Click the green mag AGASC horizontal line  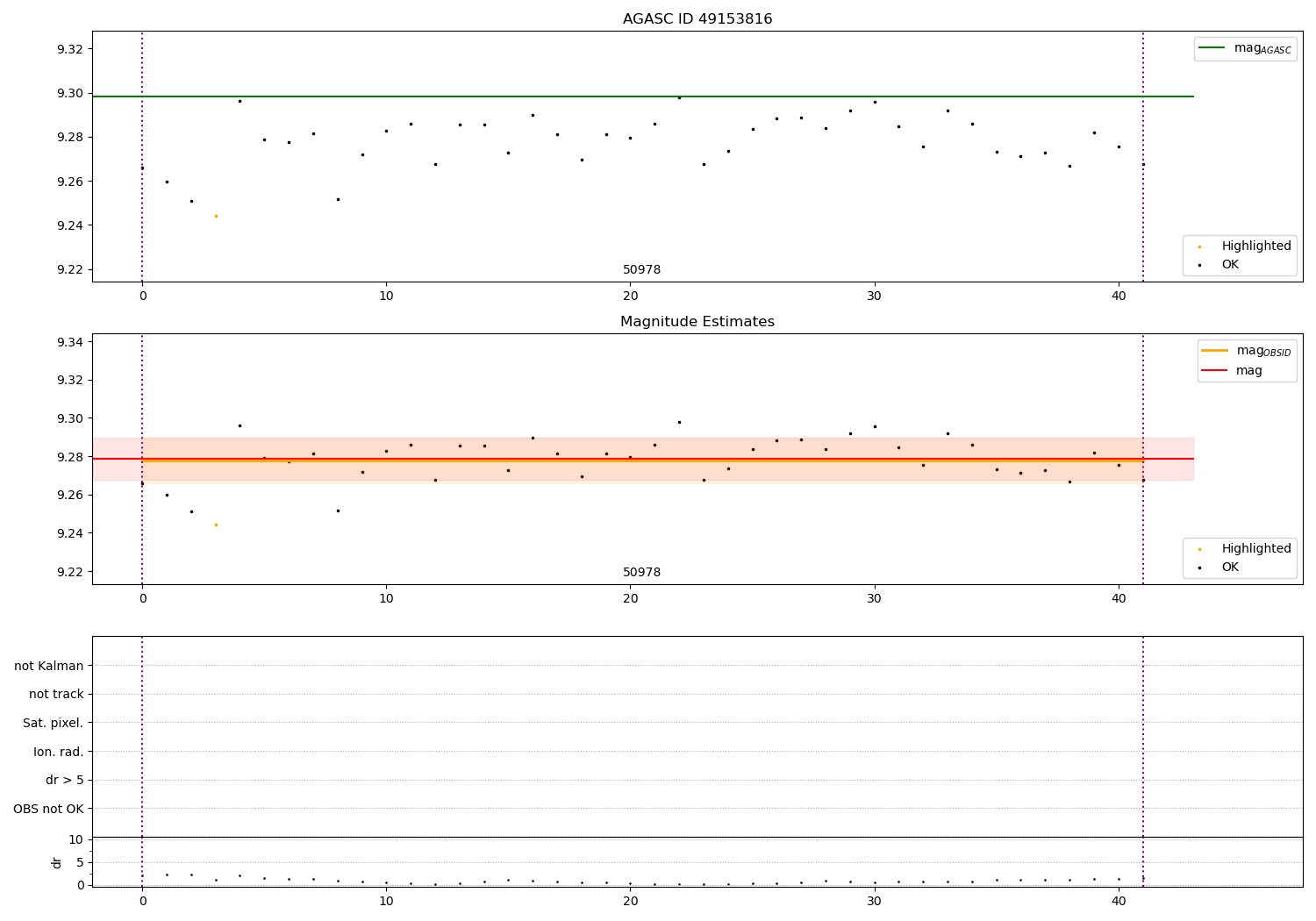pos(642,96)
